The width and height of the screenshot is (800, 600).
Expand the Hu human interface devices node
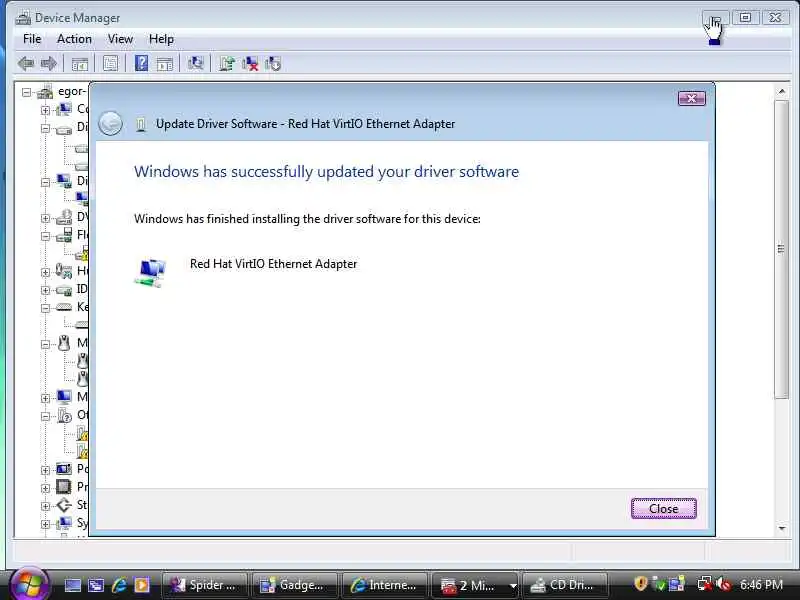(x=45, y=272)
